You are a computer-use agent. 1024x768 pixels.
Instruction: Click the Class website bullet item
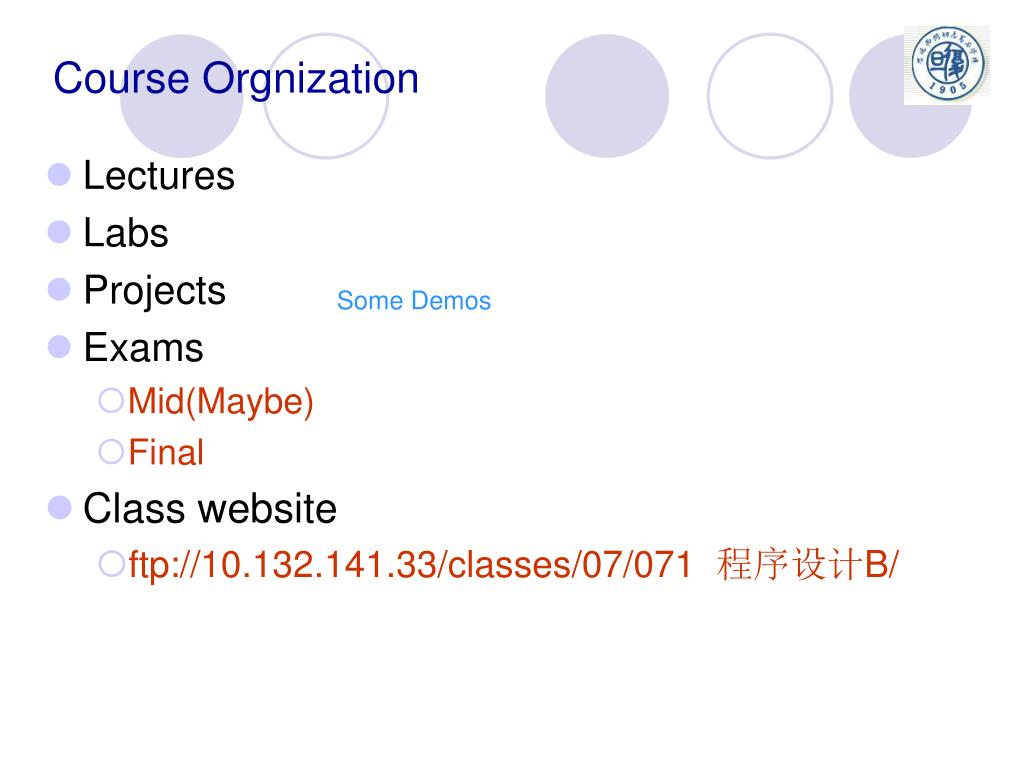click(x=210, y=509)
